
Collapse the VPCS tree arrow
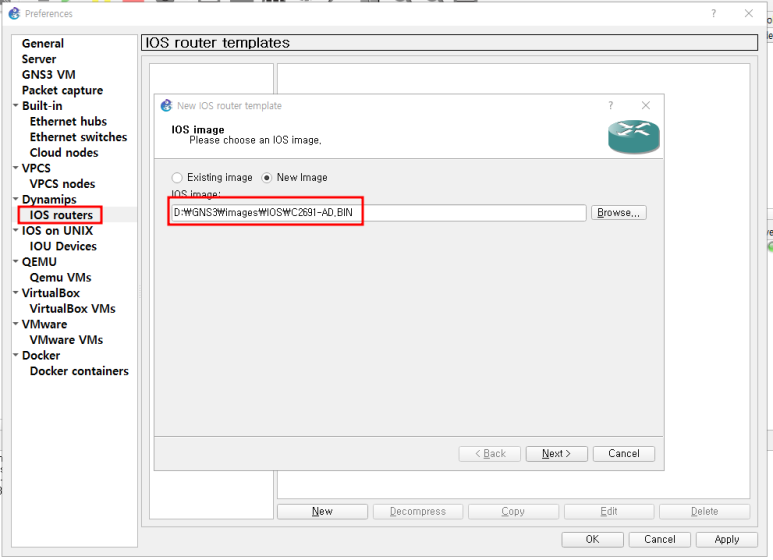(16, 168)
